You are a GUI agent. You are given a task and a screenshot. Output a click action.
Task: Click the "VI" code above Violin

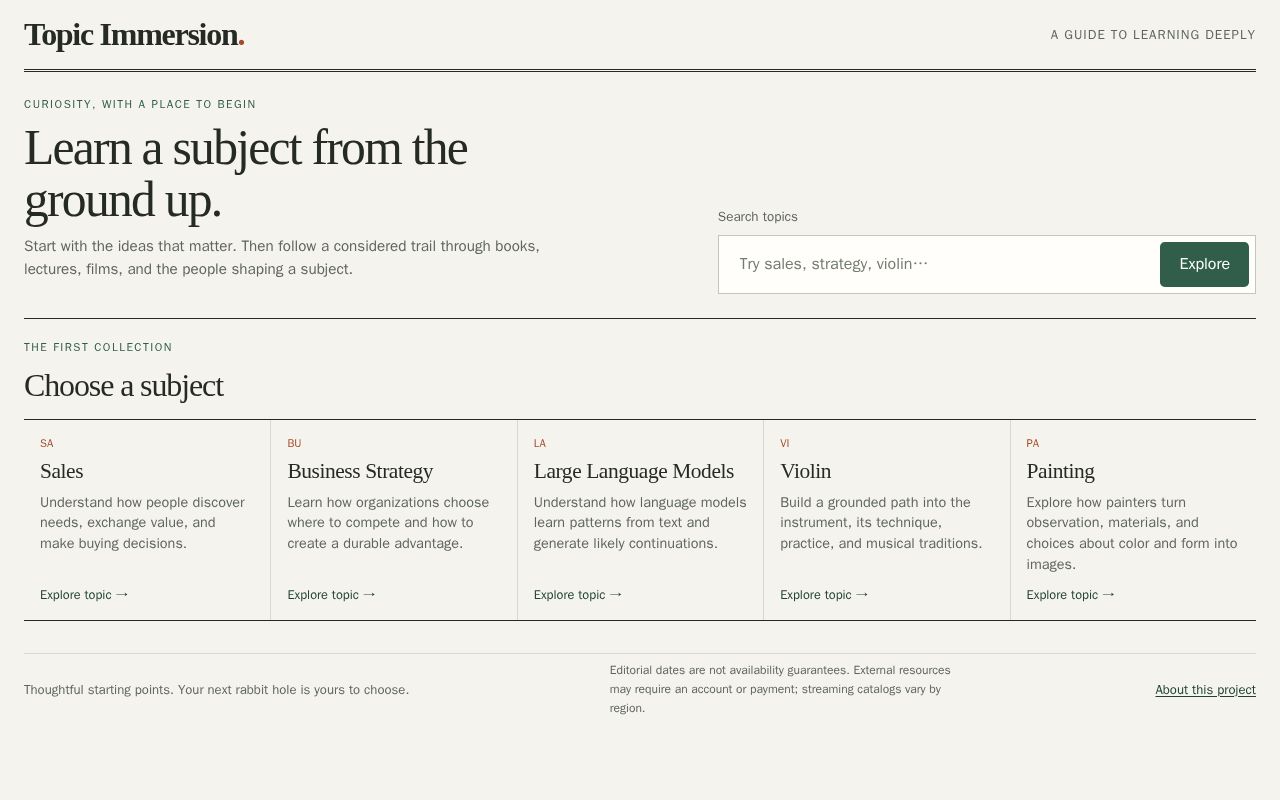coord(785,444)
